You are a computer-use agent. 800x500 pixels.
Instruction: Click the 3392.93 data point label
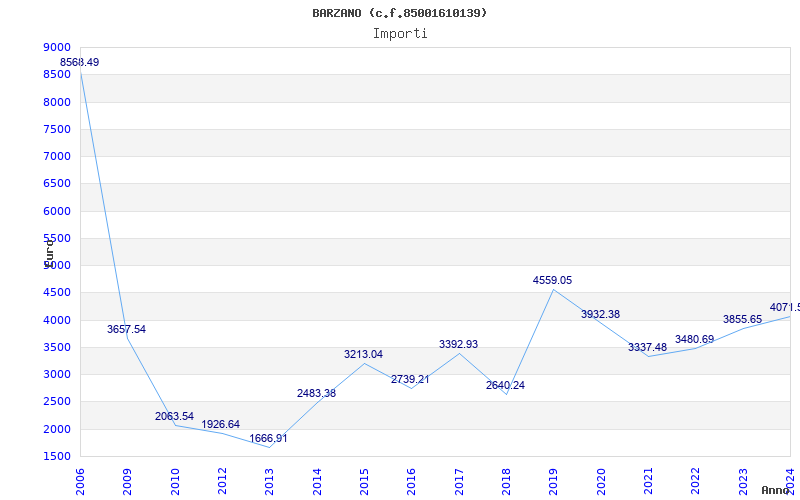(x=458, y=344)
